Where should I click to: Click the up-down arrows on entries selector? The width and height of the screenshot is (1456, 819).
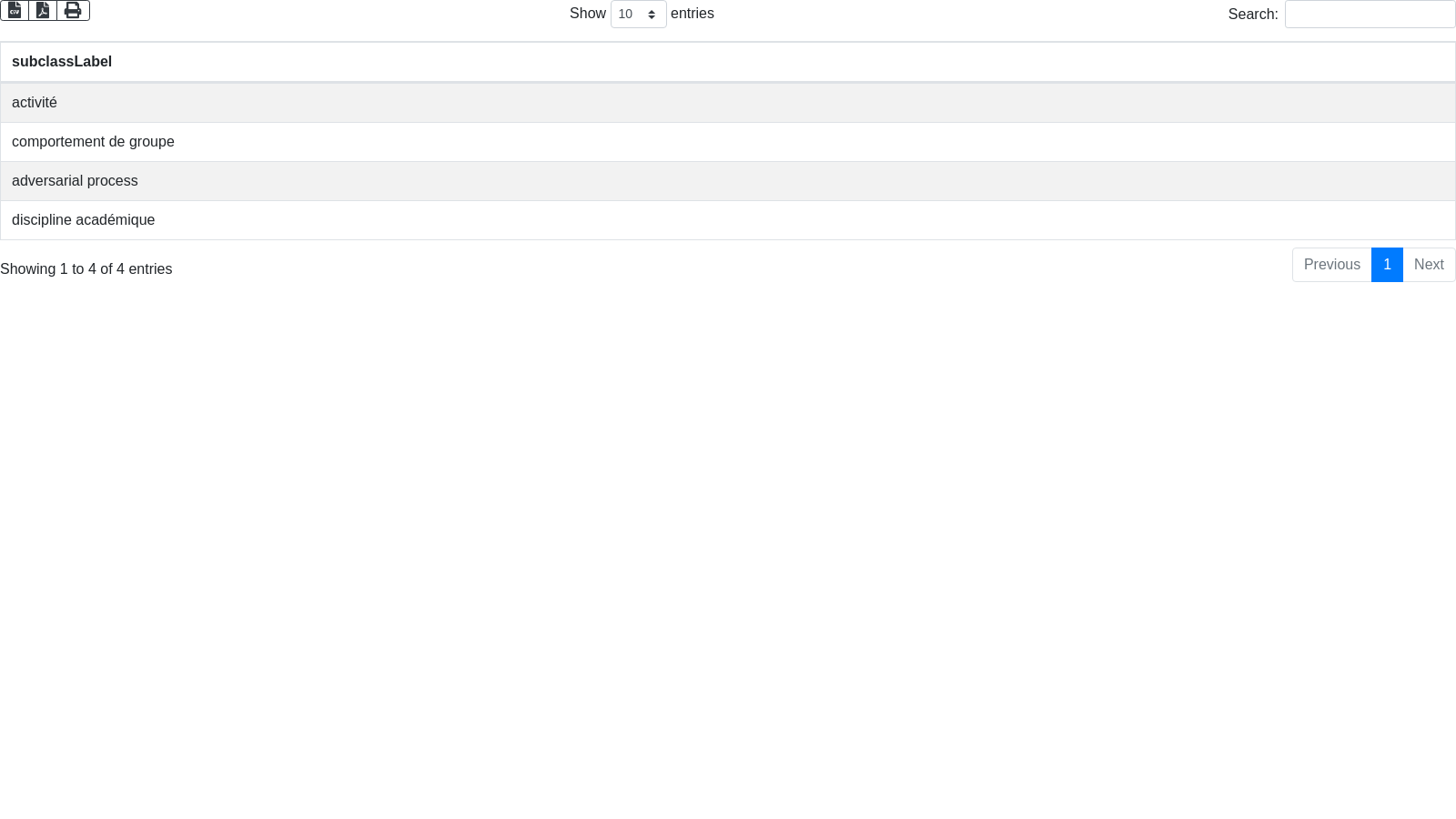(x=652, y=15)
